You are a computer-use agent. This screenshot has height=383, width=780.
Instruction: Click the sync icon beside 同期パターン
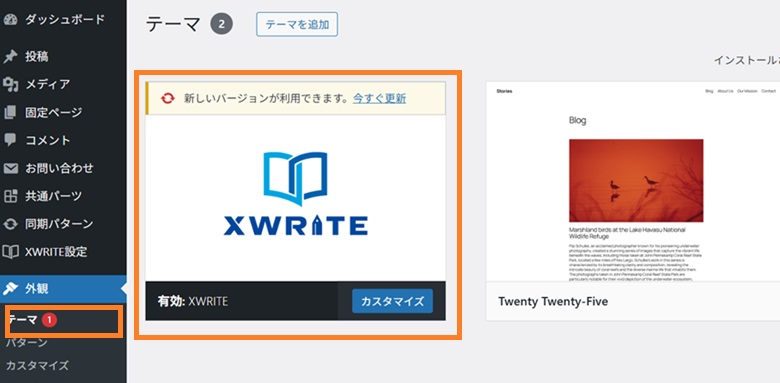pos(11,224)
